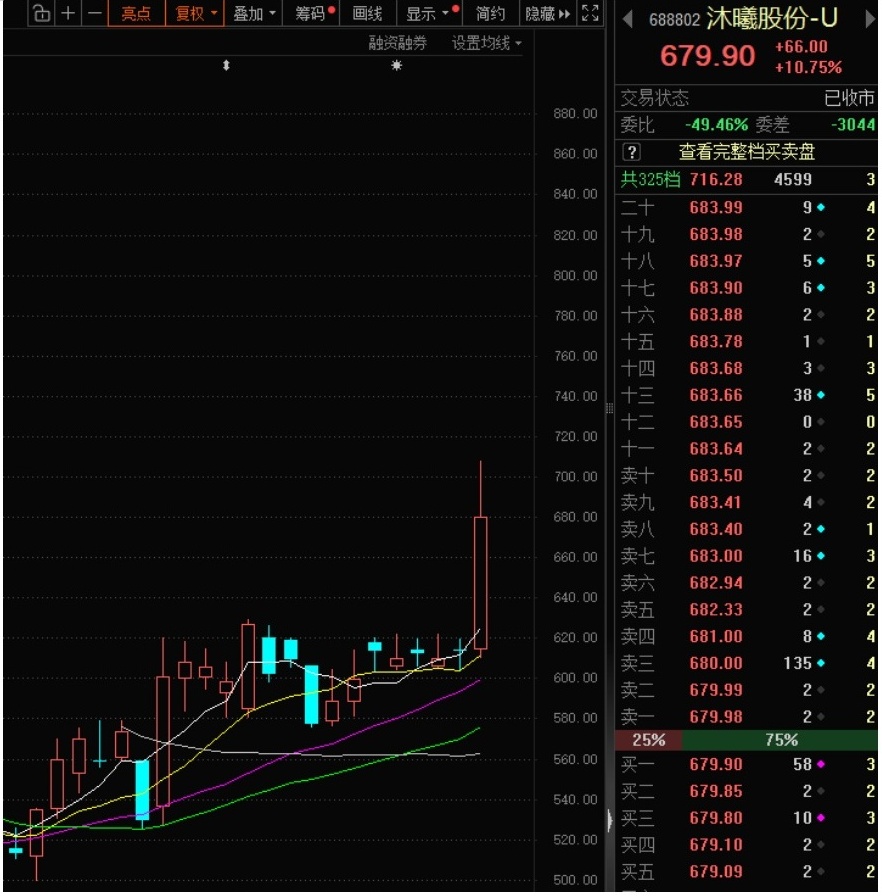Open 查看完整档买卖盘 link
Image resolution: width=882 pixels, height=896 pixels.
pyautogui.click(x=747, y=152)
